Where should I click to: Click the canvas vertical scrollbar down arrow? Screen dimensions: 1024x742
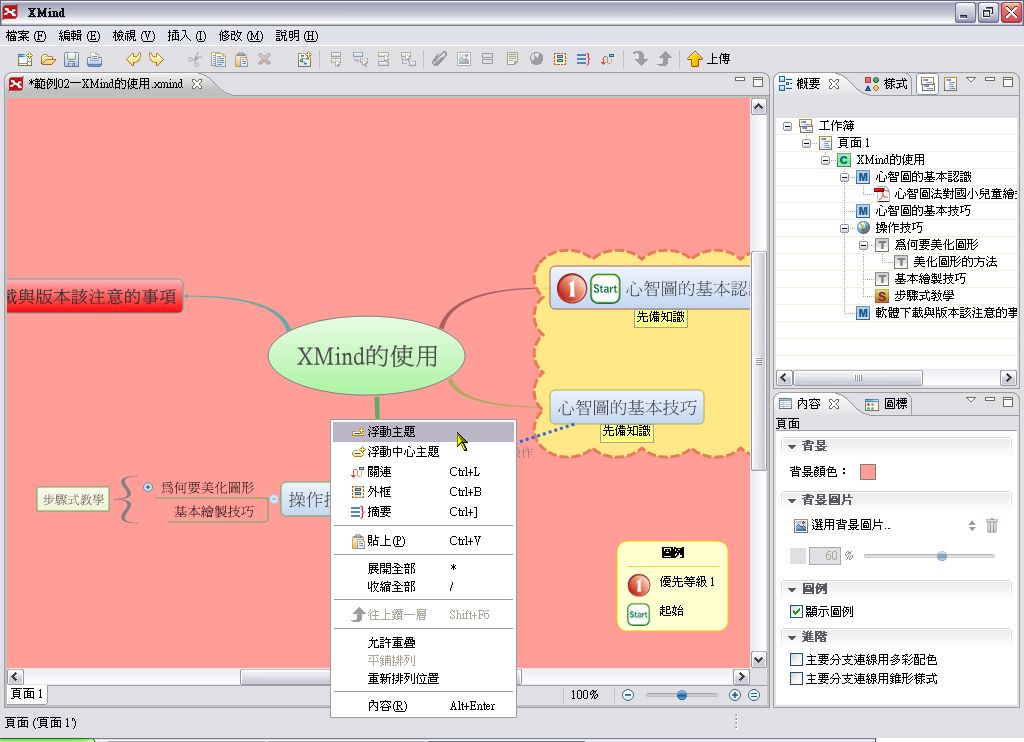(758, 660)
